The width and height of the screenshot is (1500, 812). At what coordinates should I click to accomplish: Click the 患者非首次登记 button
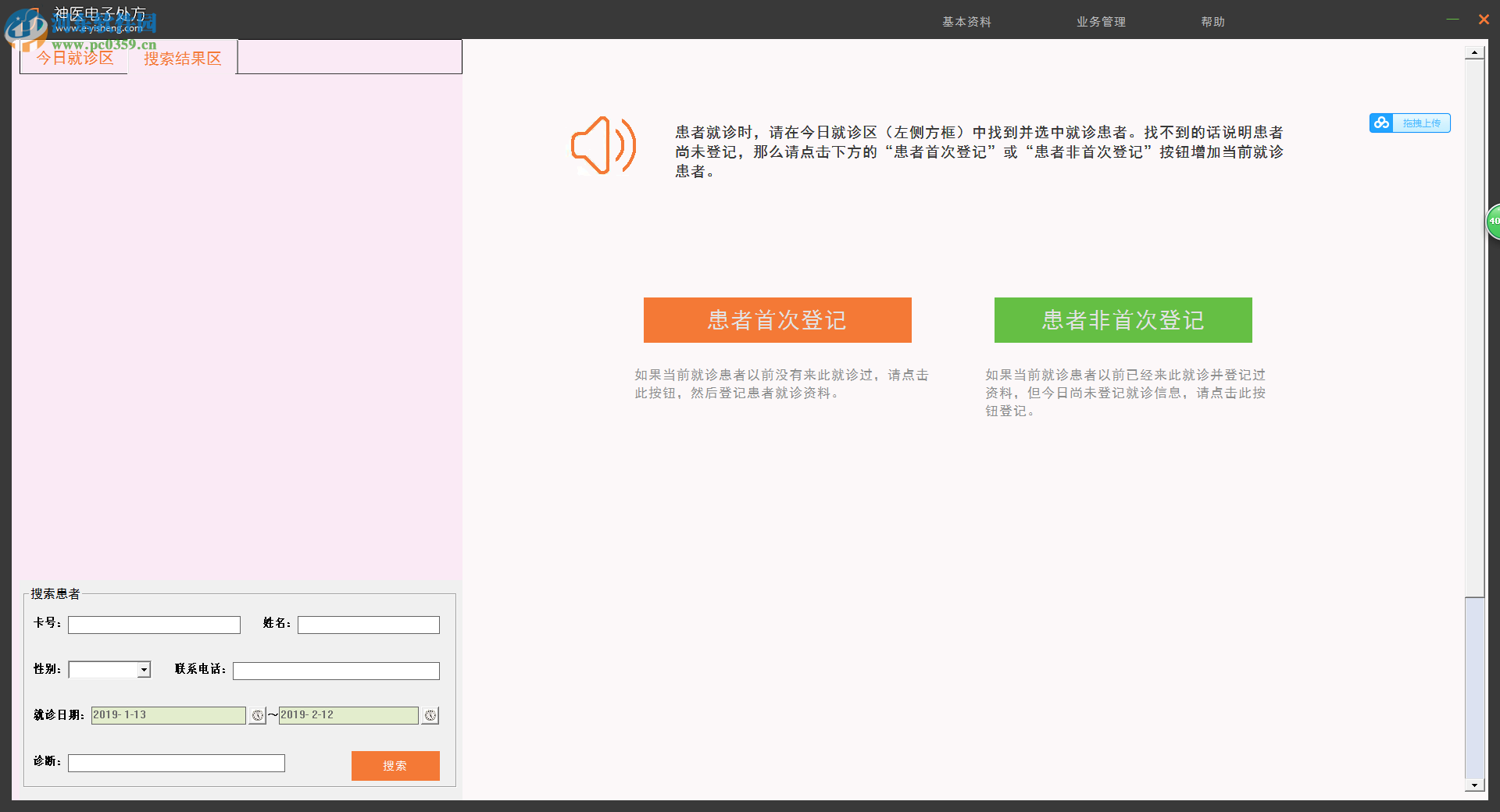(1123, 320)
